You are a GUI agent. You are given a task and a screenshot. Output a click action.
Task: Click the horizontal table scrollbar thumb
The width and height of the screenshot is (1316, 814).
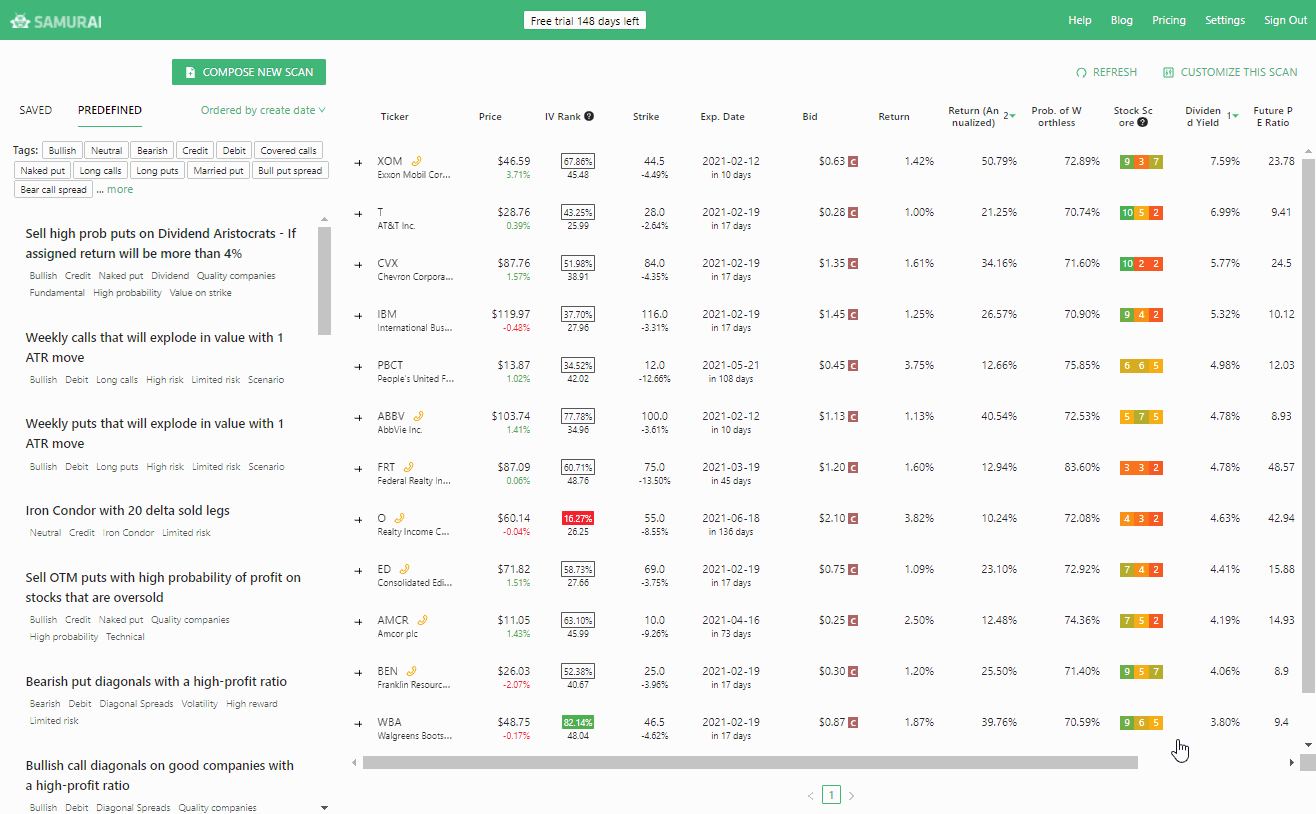click(750, 763)
